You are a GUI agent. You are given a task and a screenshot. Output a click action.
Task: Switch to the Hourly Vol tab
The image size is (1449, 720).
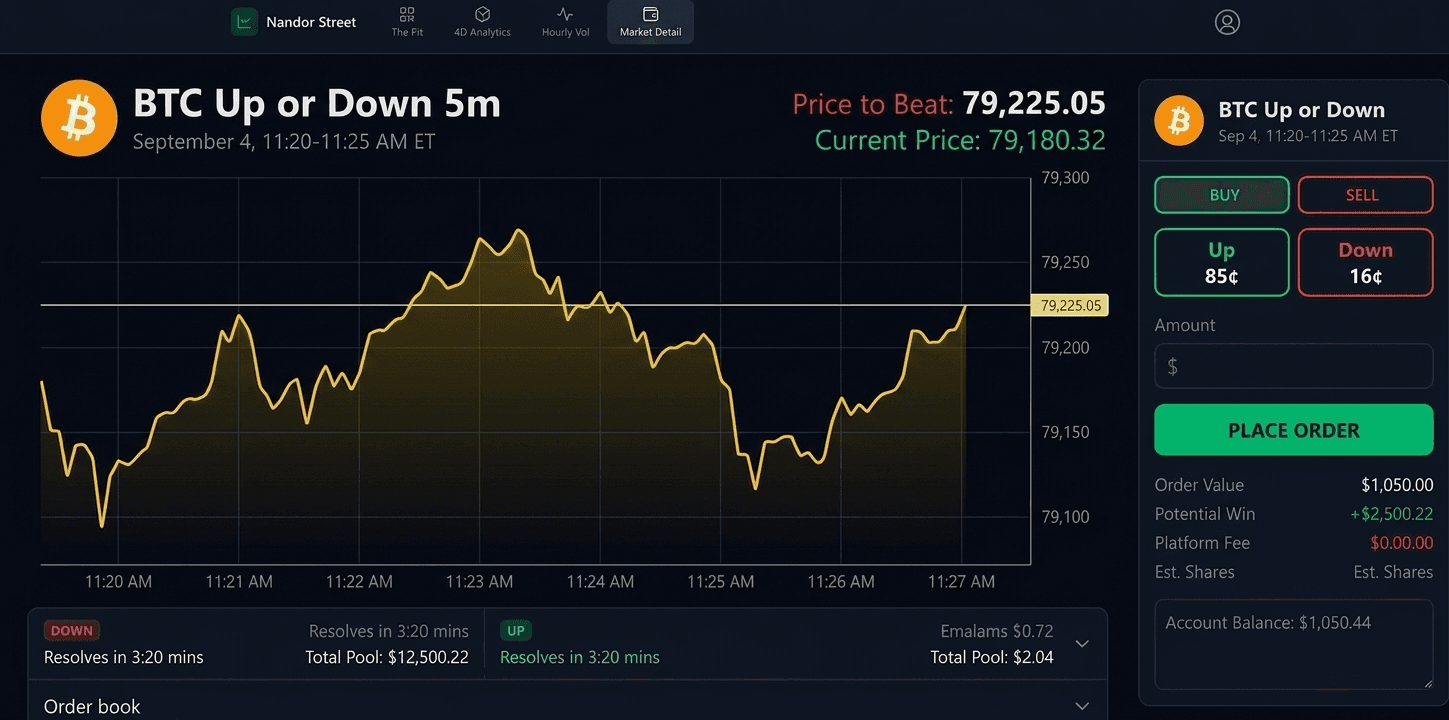[x=565, y=22]
